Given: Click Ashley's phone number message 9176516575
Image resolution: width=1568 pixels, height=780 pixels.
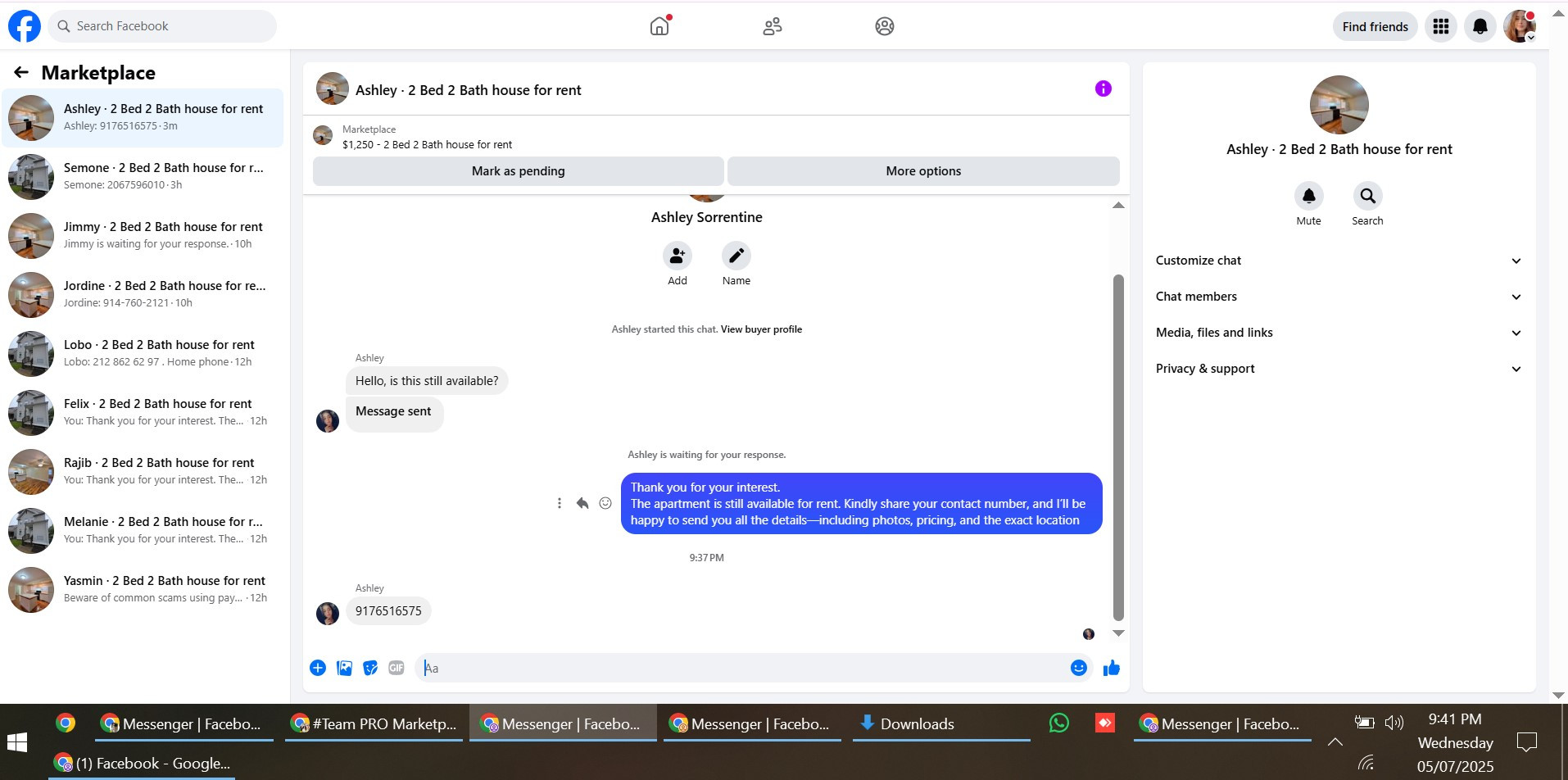Looking at the screenshot, I should point(388,611).
